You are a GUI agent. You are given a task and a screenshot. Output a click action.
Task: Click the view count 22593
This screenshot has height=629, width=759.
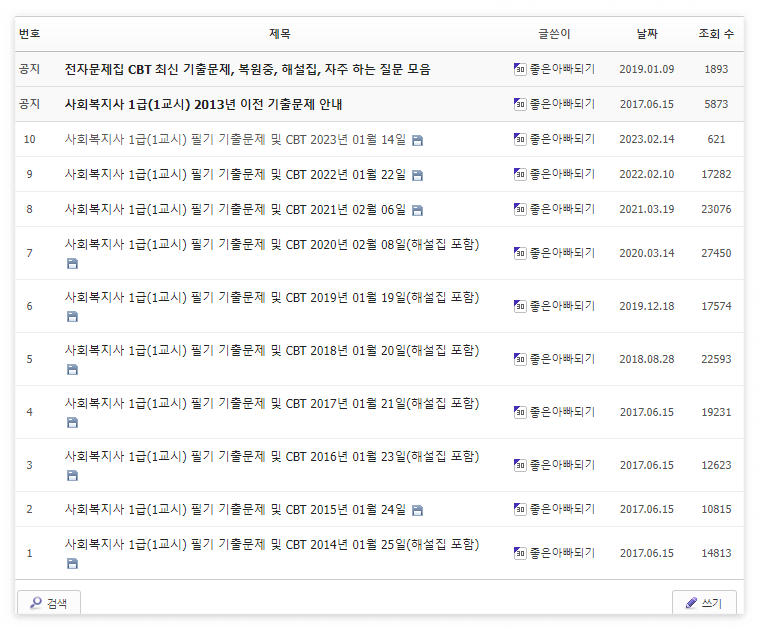coord(716,359)
